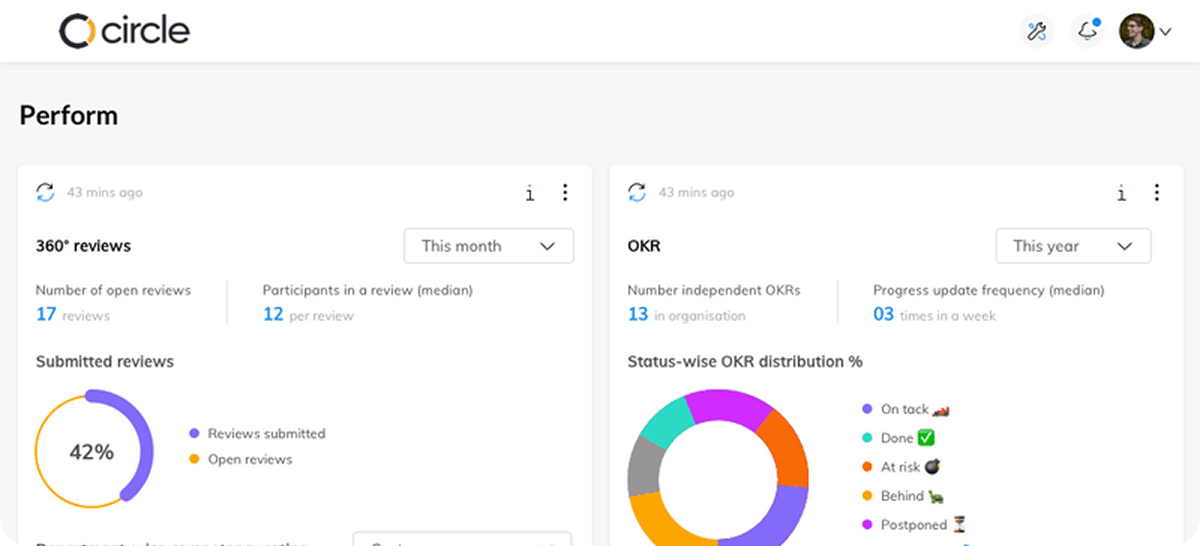Select the Postponed legend color dot
The height and width of the screenshot is (546, 1200).
867,524
